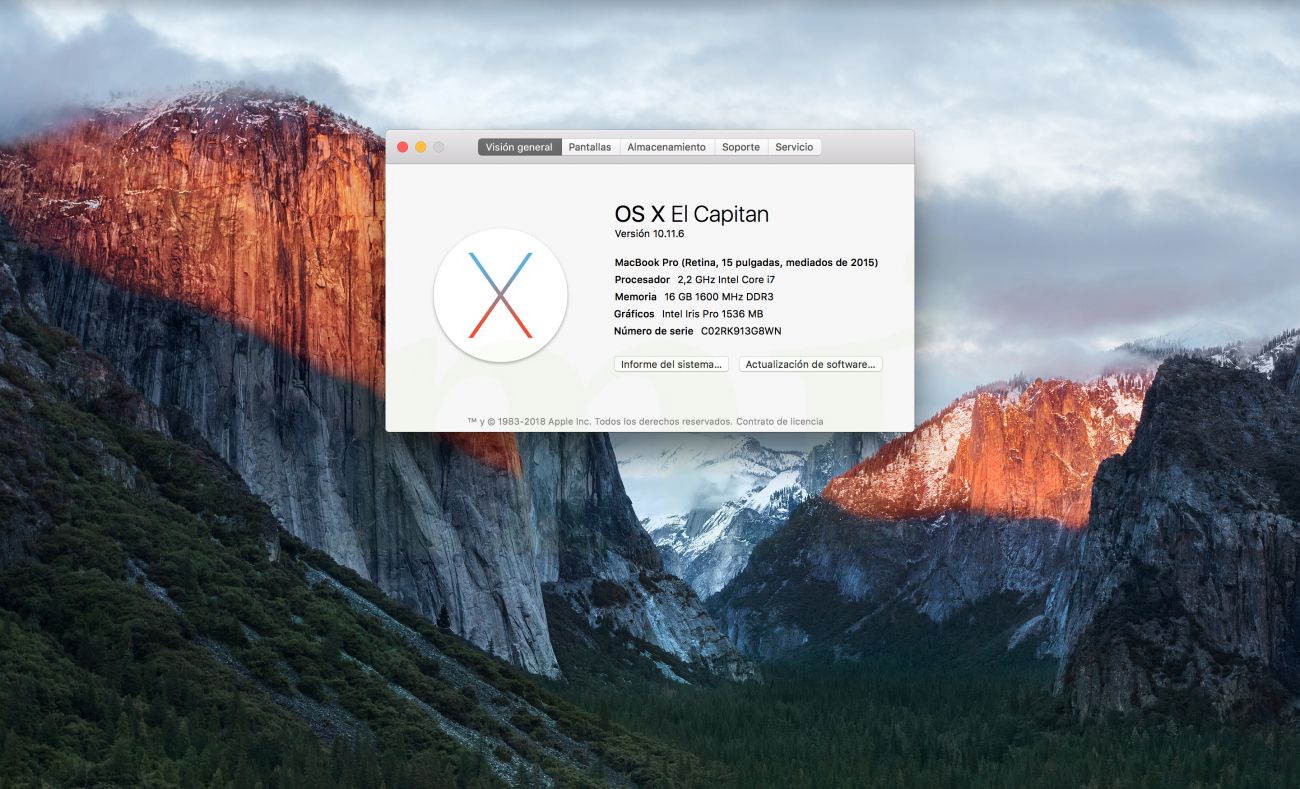The height and width of the screenshot is (789, 1300).
Task: Minimize the window with the yellow button
Action: [x=421, y=147]
